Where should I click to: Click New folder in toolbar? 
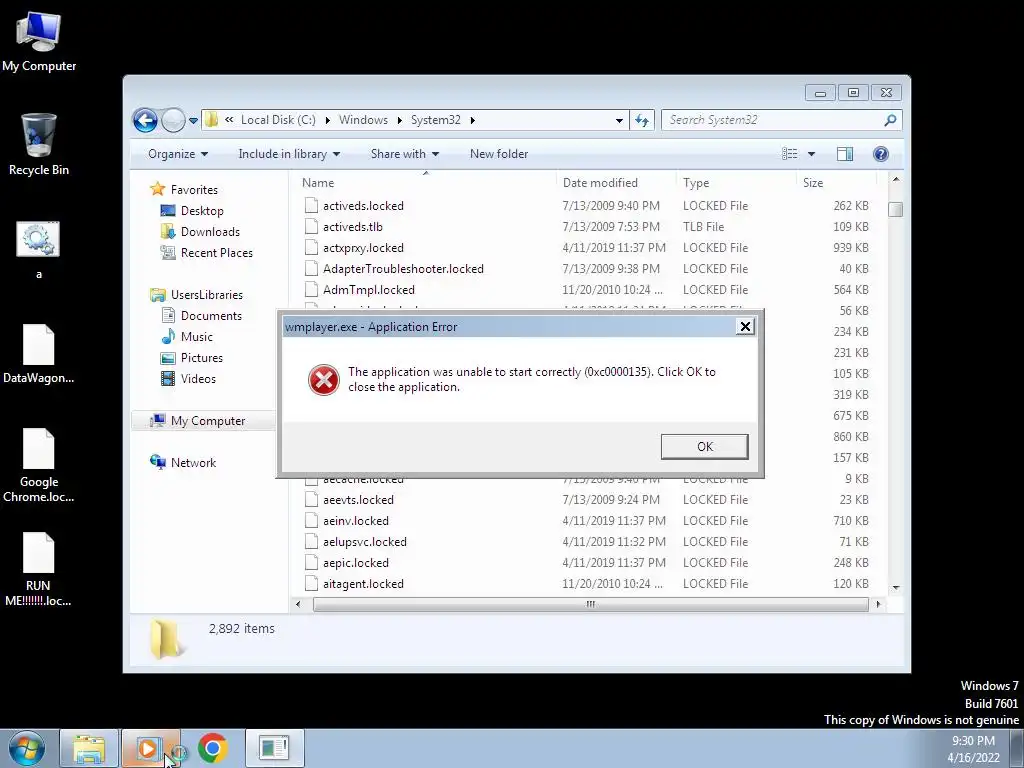click(499, 154)
